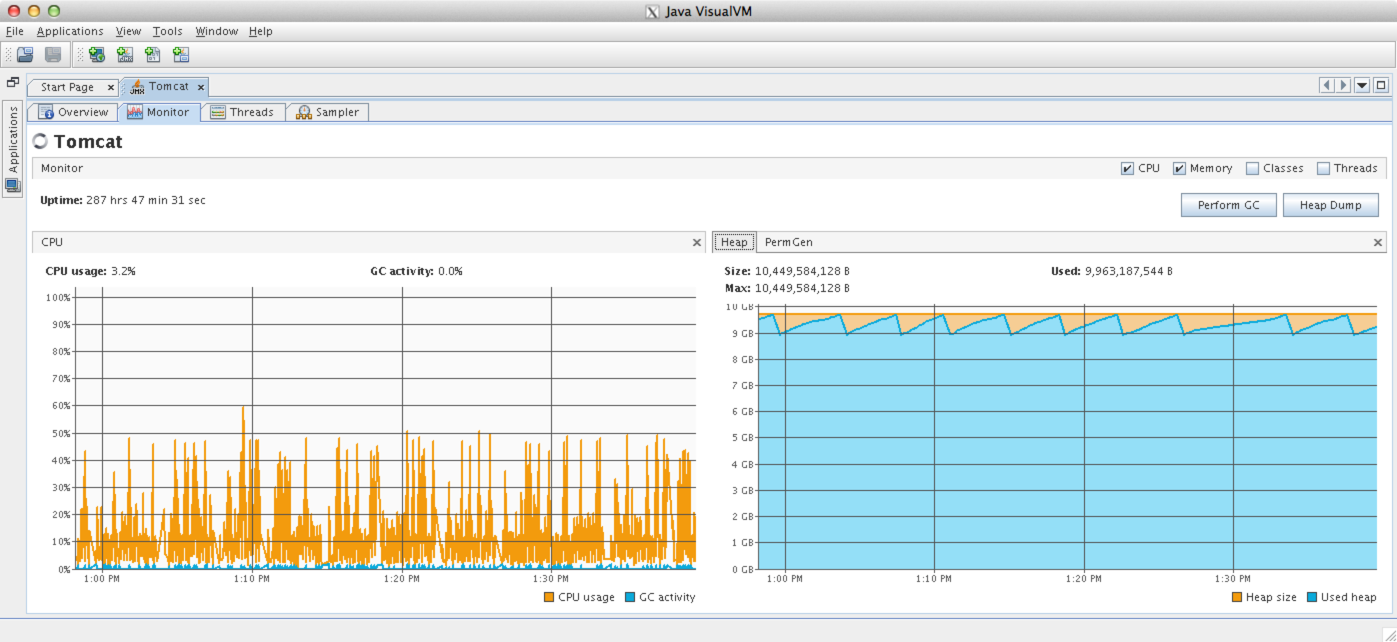
Task: Switch to the Overview tab
Action: point(73,112)
